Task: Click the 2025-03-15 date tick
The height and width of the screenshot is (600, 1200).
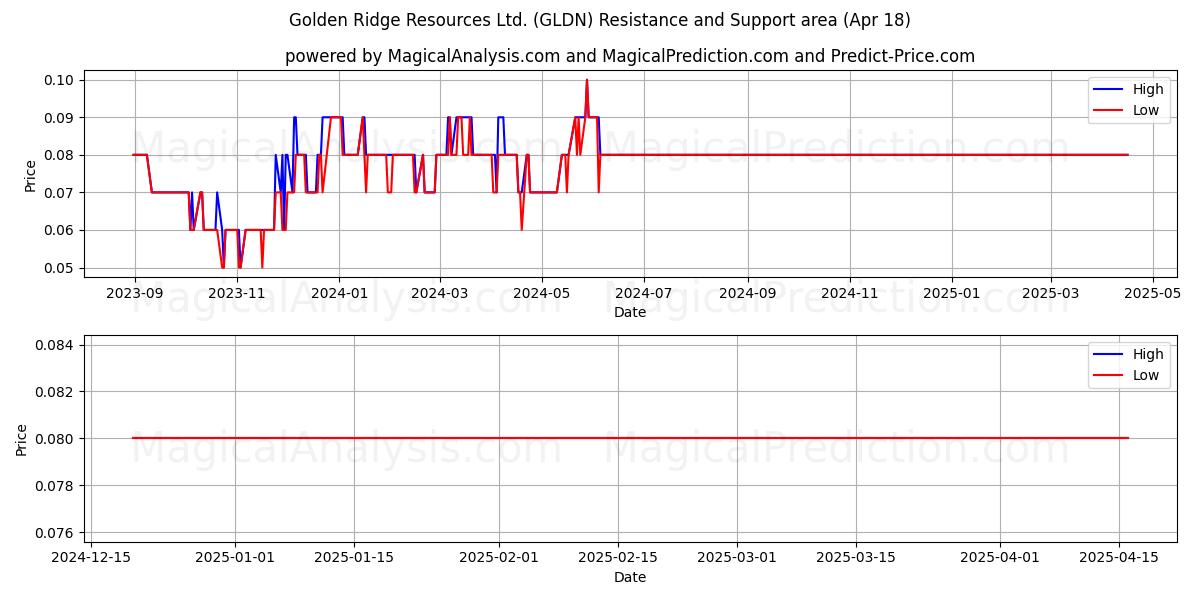Action: click(856, 558)
